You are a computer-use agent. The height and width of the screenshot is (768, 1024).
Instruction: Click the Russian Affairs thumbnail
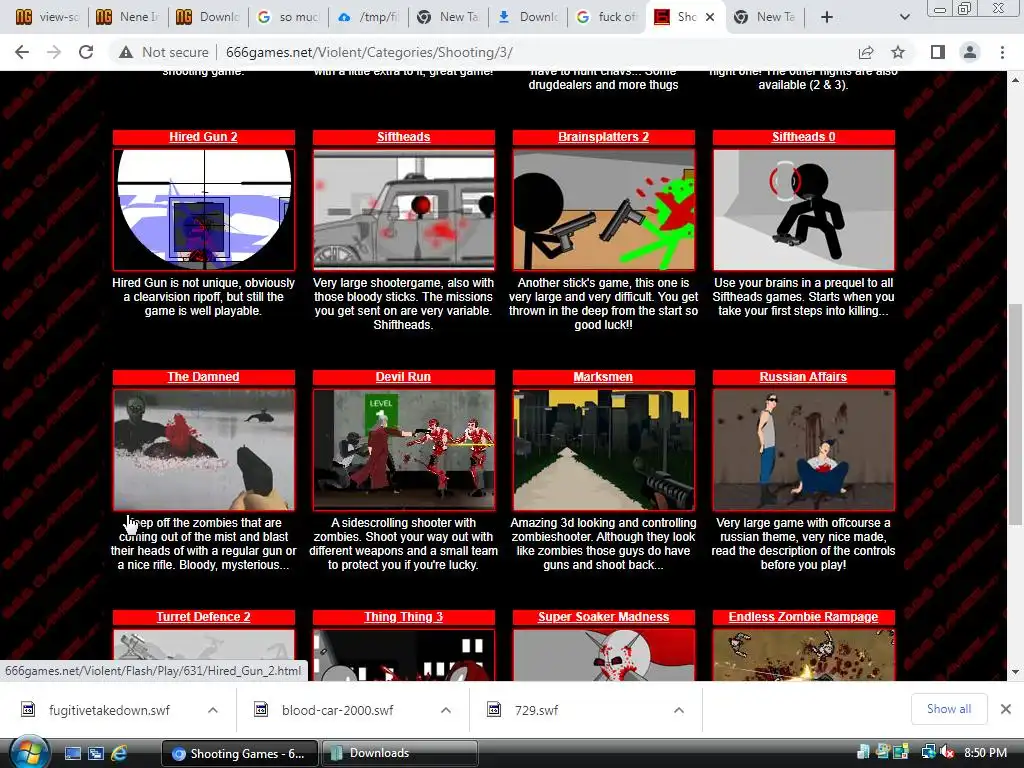[804, 450]
